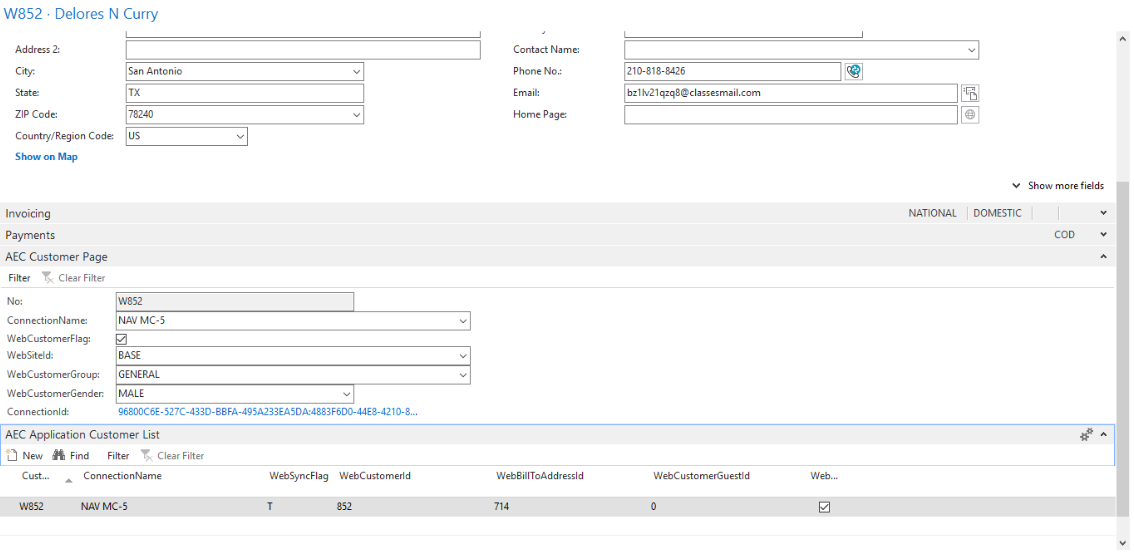Screen dimensions: 1134x555
Task: Collapse the AEC Customer Page section
Action: click(x=1103, y=257)
